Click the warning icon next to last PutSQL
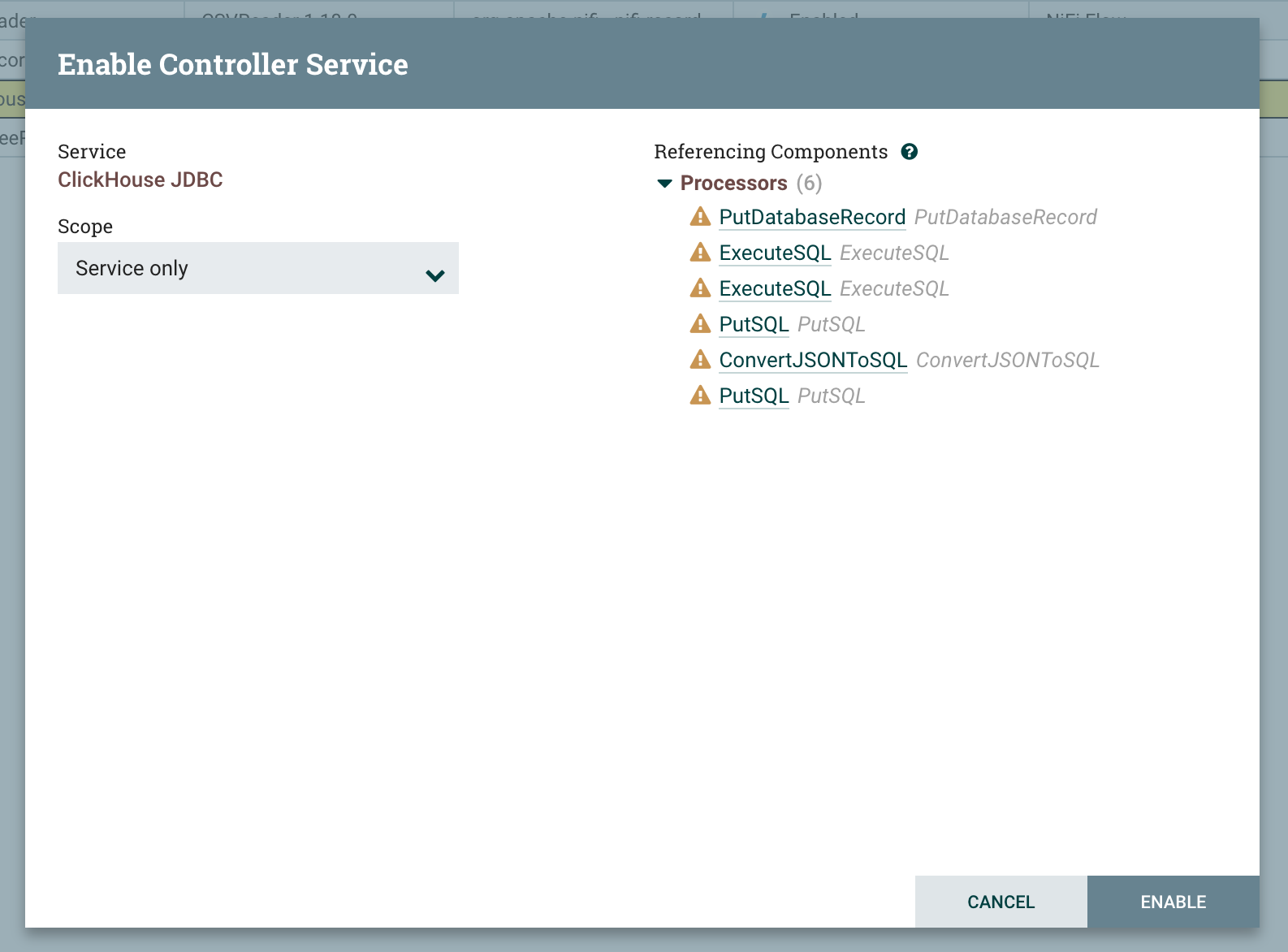This screenshot has height=952, width=1288. pos(700,396)
